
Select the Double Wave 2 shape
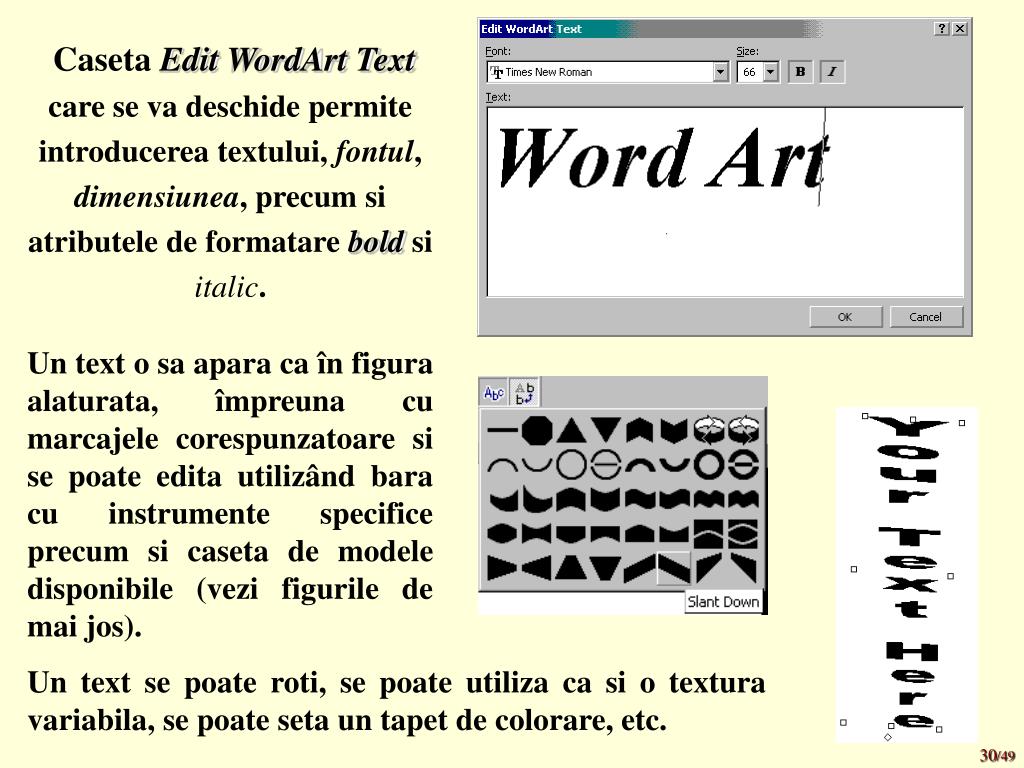click(743, 500)
